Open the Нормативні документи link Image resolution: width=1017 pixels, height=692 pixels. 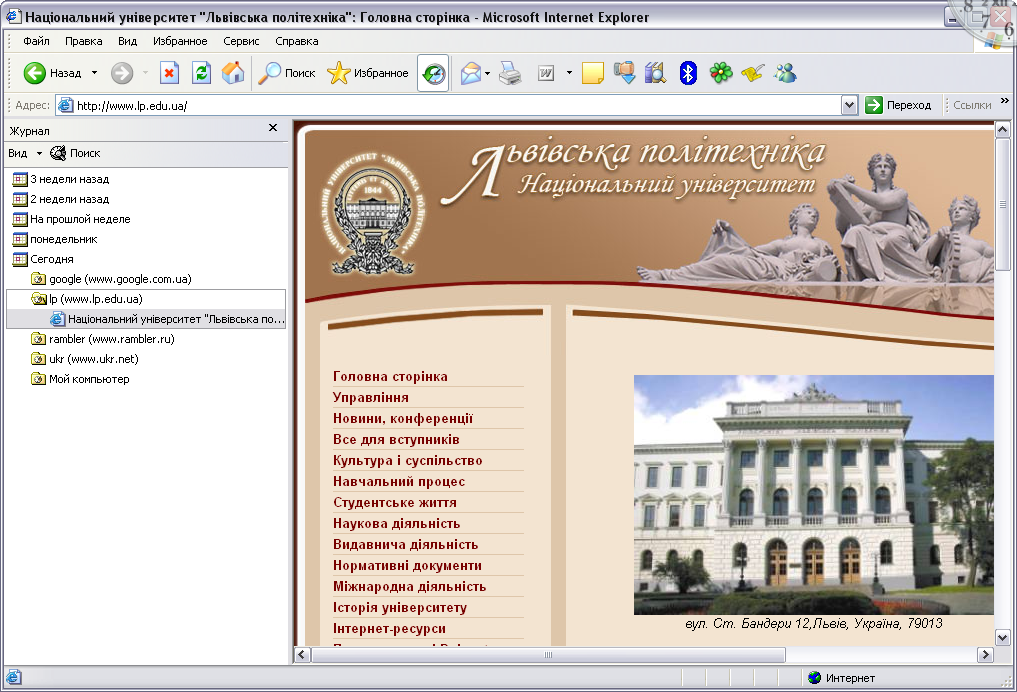(407, 566)
